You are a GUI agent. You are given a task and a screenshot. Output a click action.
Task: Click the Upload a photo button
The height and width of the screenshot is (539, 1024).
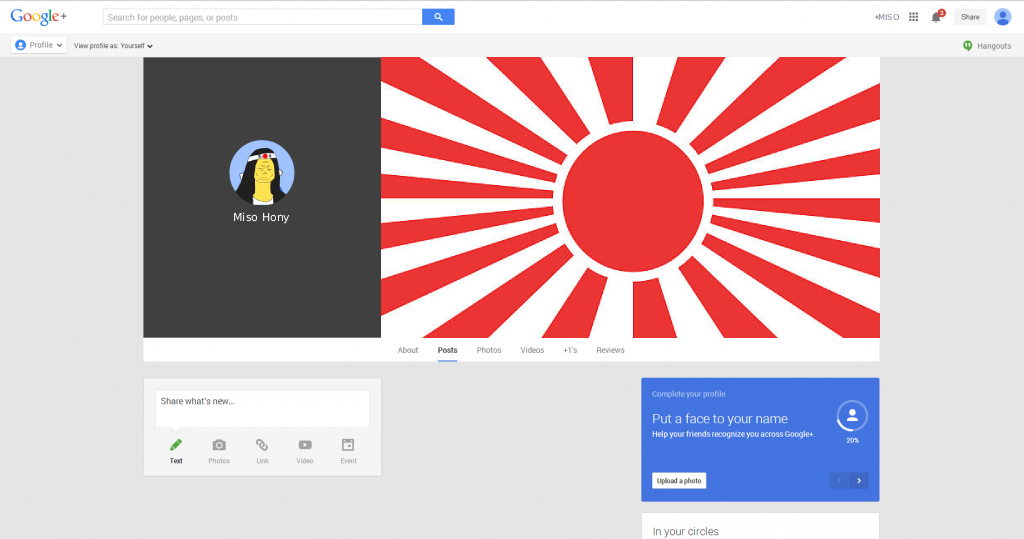(680, 481)
